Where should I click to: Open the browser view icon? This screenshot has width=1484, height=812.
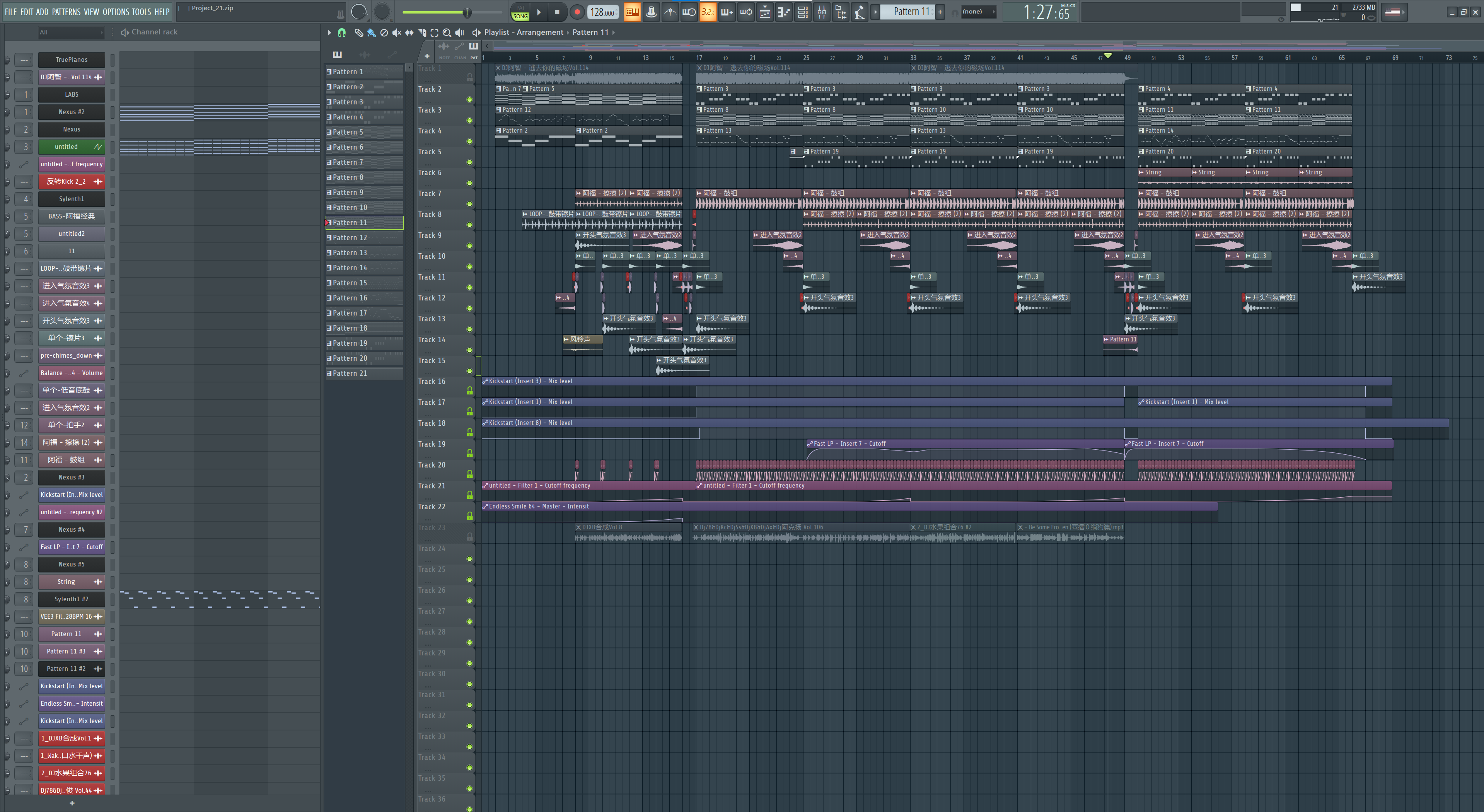tap(841, 12)
